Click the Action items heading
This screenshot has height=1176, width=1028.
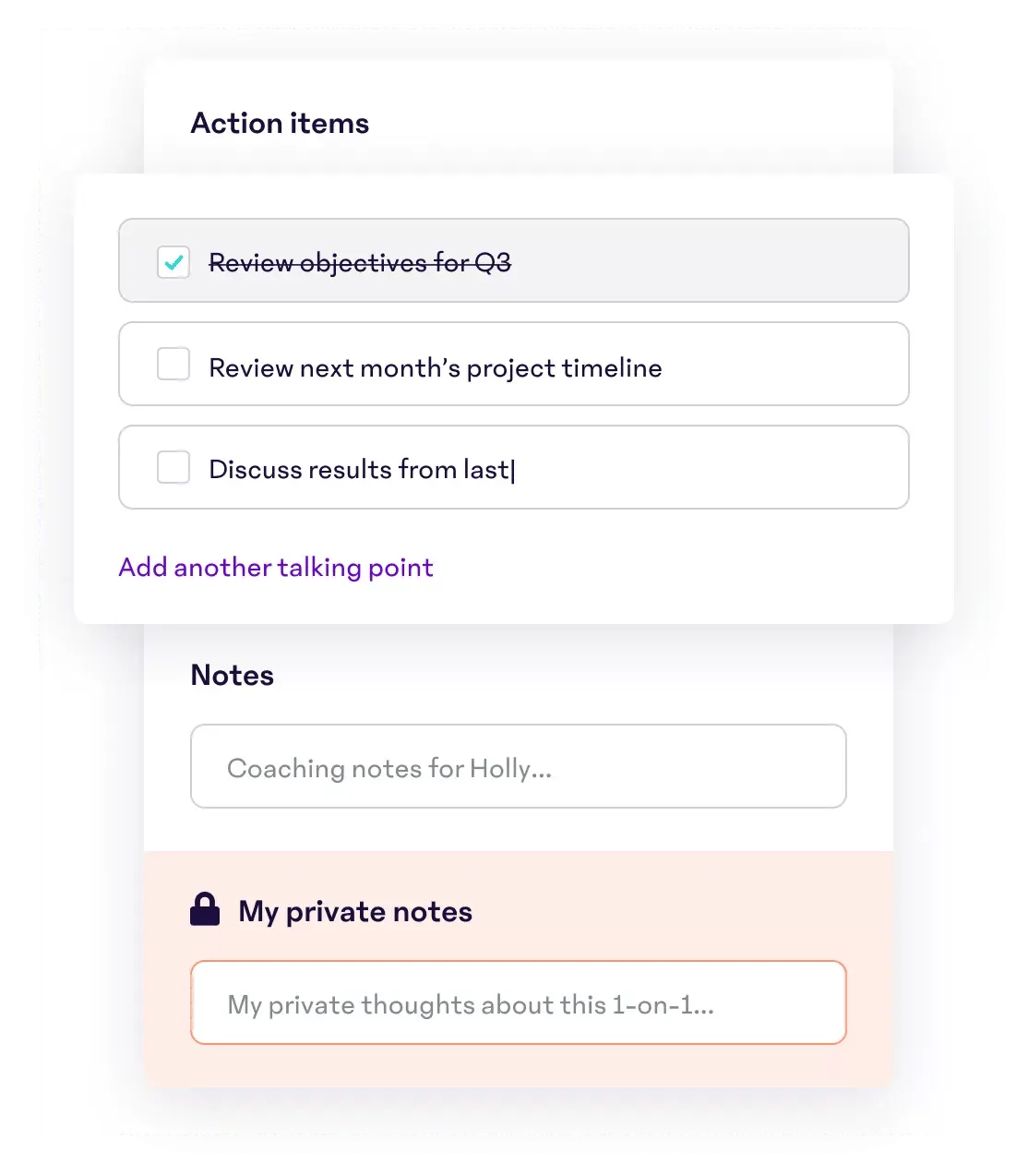pos(280,123)
